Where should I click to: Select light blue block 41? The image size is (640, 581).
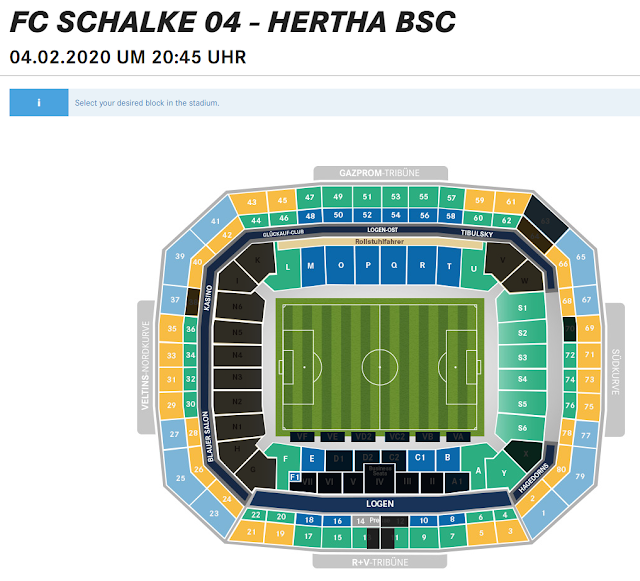(x=215, y=220)
